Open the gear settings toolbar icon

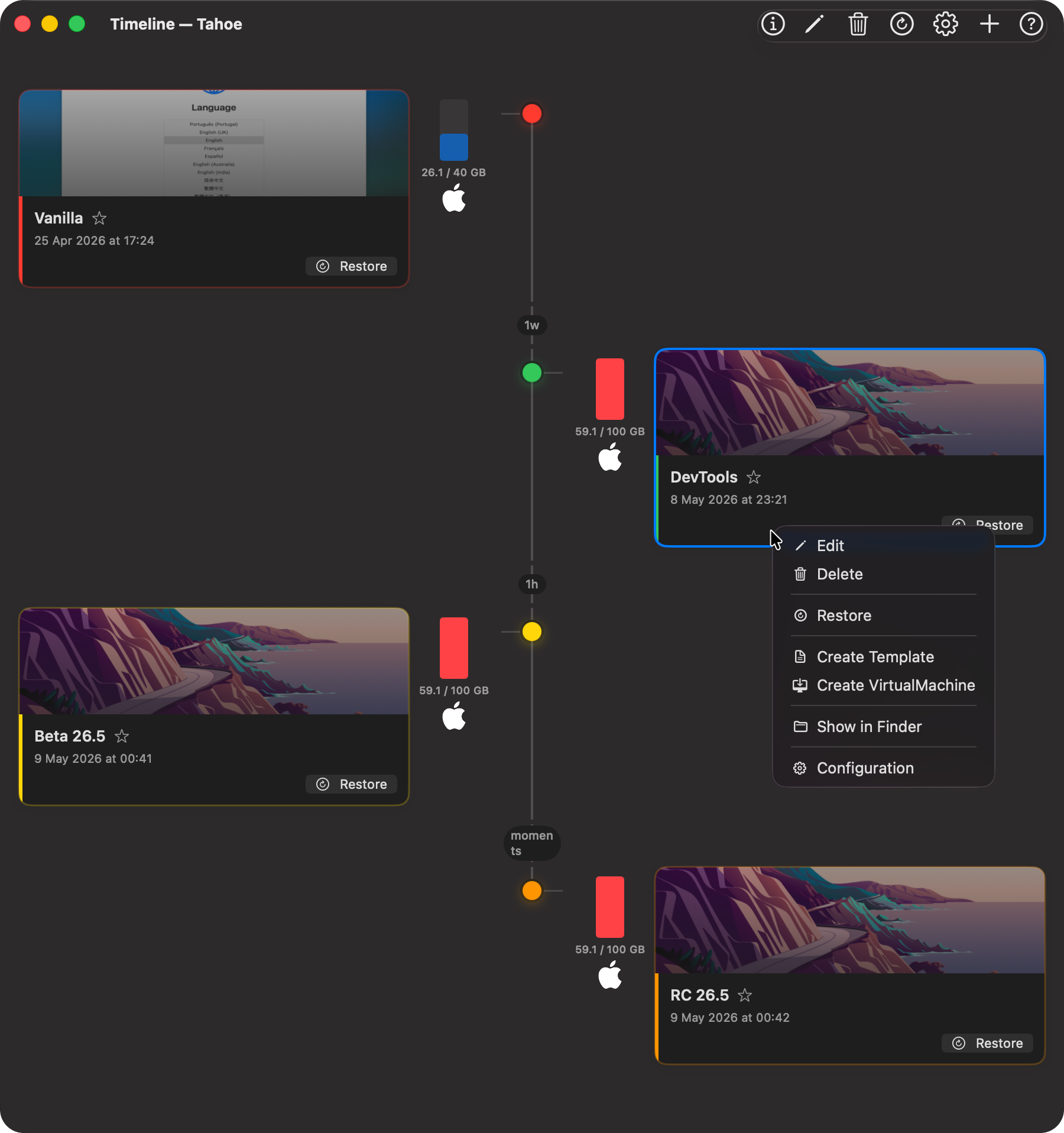click(945, 24)
